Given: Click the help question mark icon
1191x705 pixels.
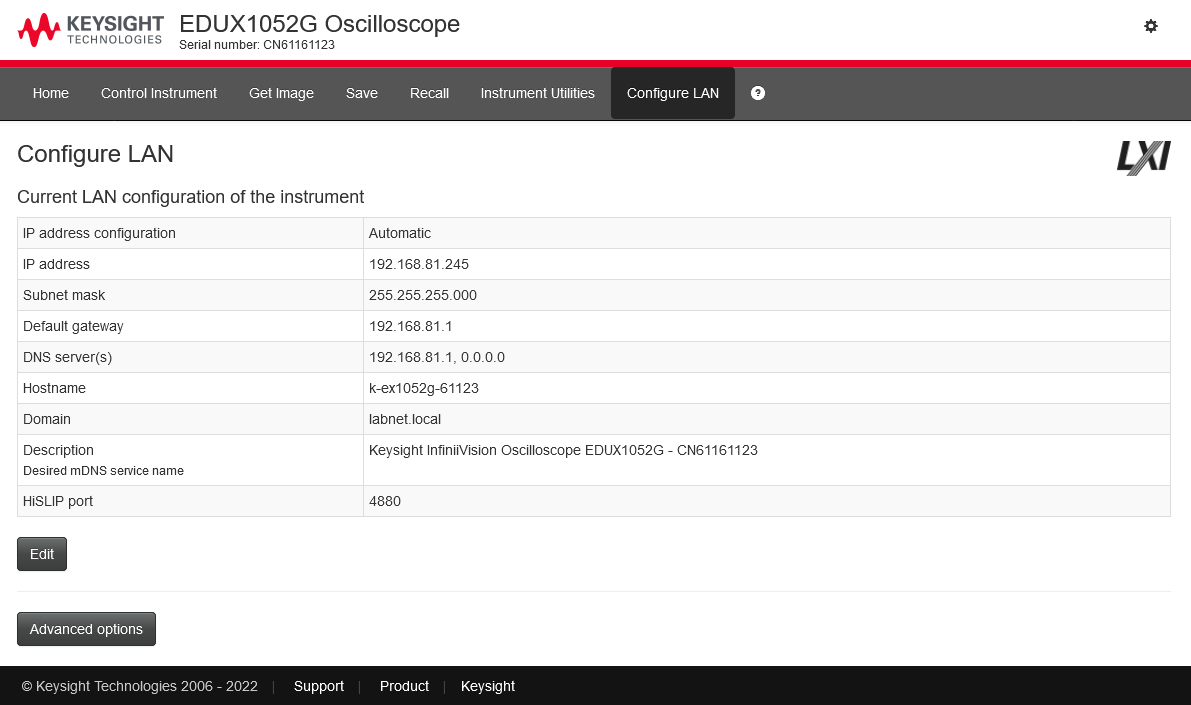Looking at the screenshot, I should [757, 93].
